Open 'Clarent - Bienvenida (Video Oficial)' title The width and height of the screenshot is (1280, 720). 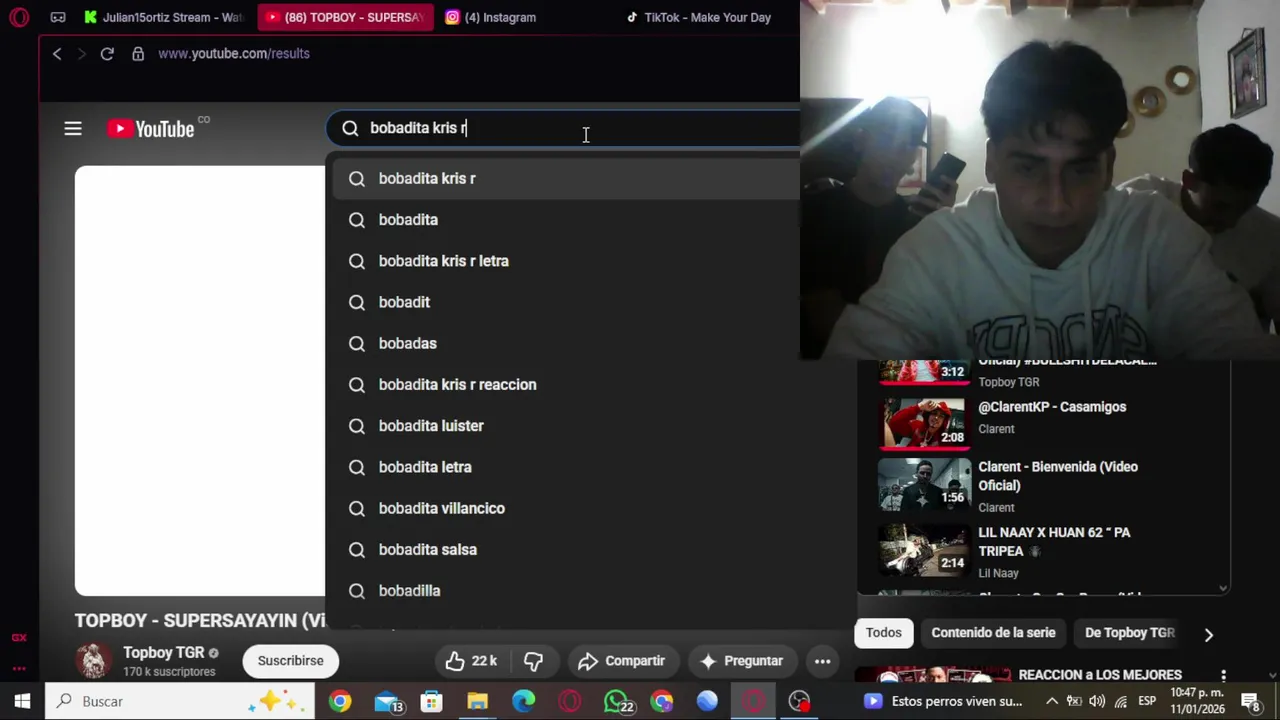click(x=1058, y=476)
